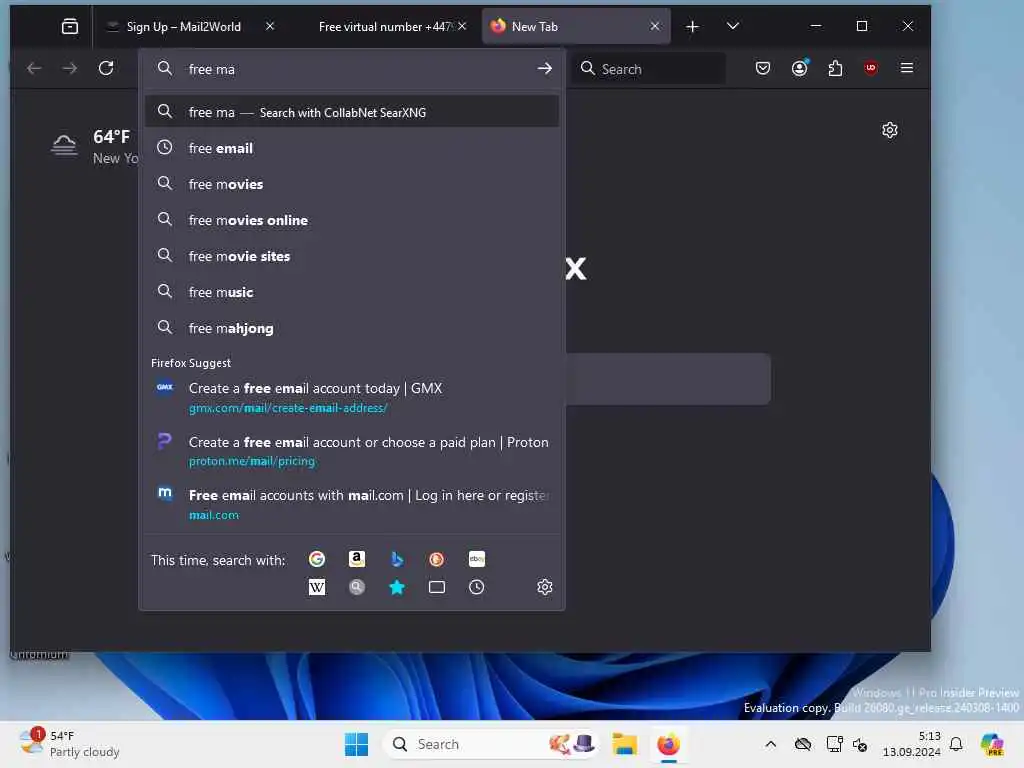Choose 'free movie sites' suggestion

click(352, 256)
